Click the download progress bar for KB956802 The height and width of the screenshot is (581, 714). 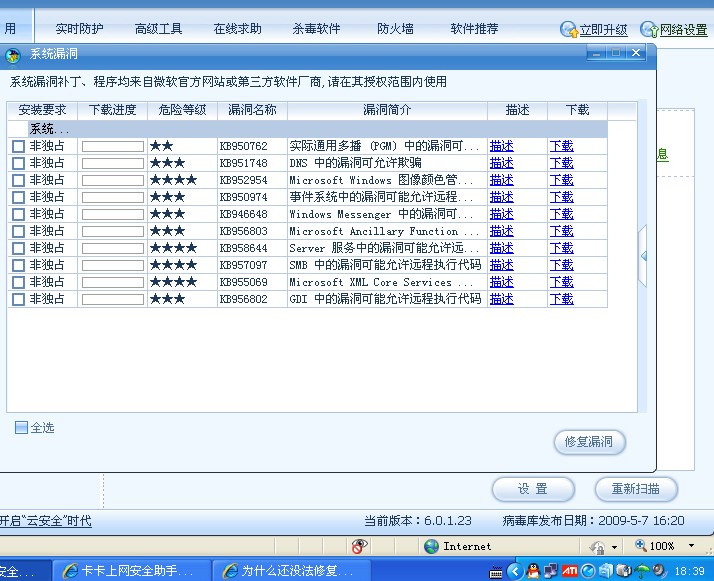tap(112, 299)
